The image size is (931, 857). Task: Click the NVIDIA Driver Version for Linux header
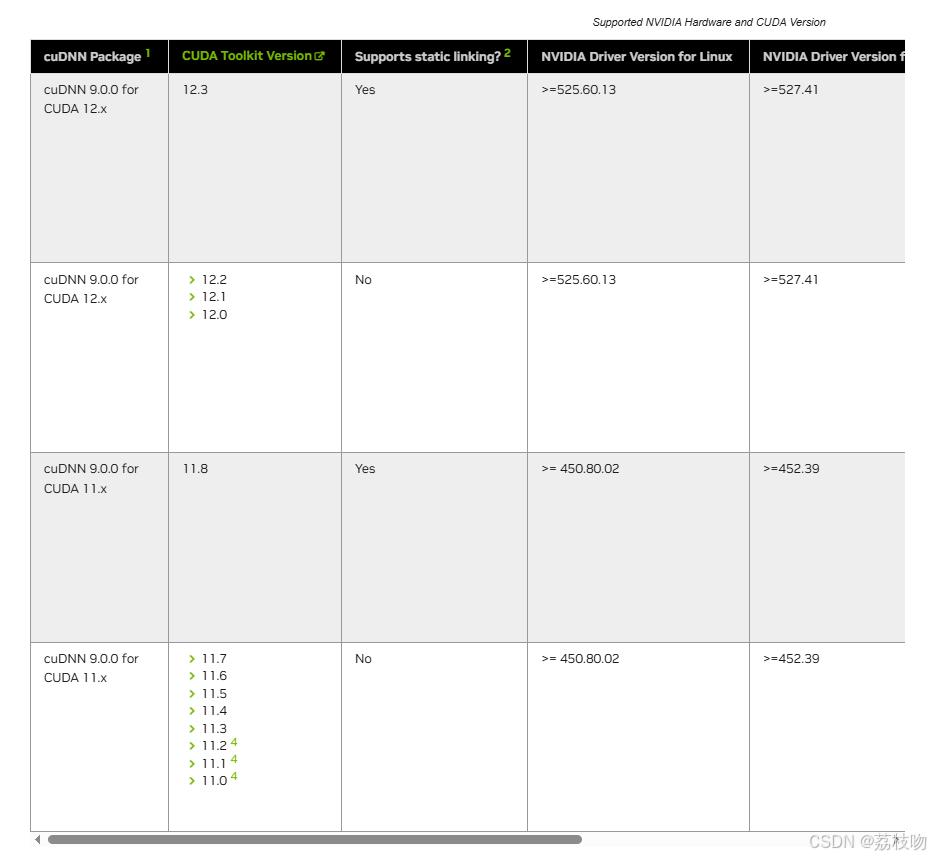coord(638,56)
